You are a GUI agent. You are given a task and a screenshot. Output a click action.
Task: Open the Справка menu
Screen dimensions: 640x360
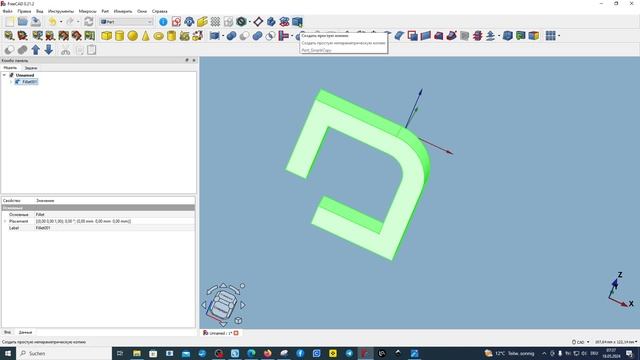point(159,11)
